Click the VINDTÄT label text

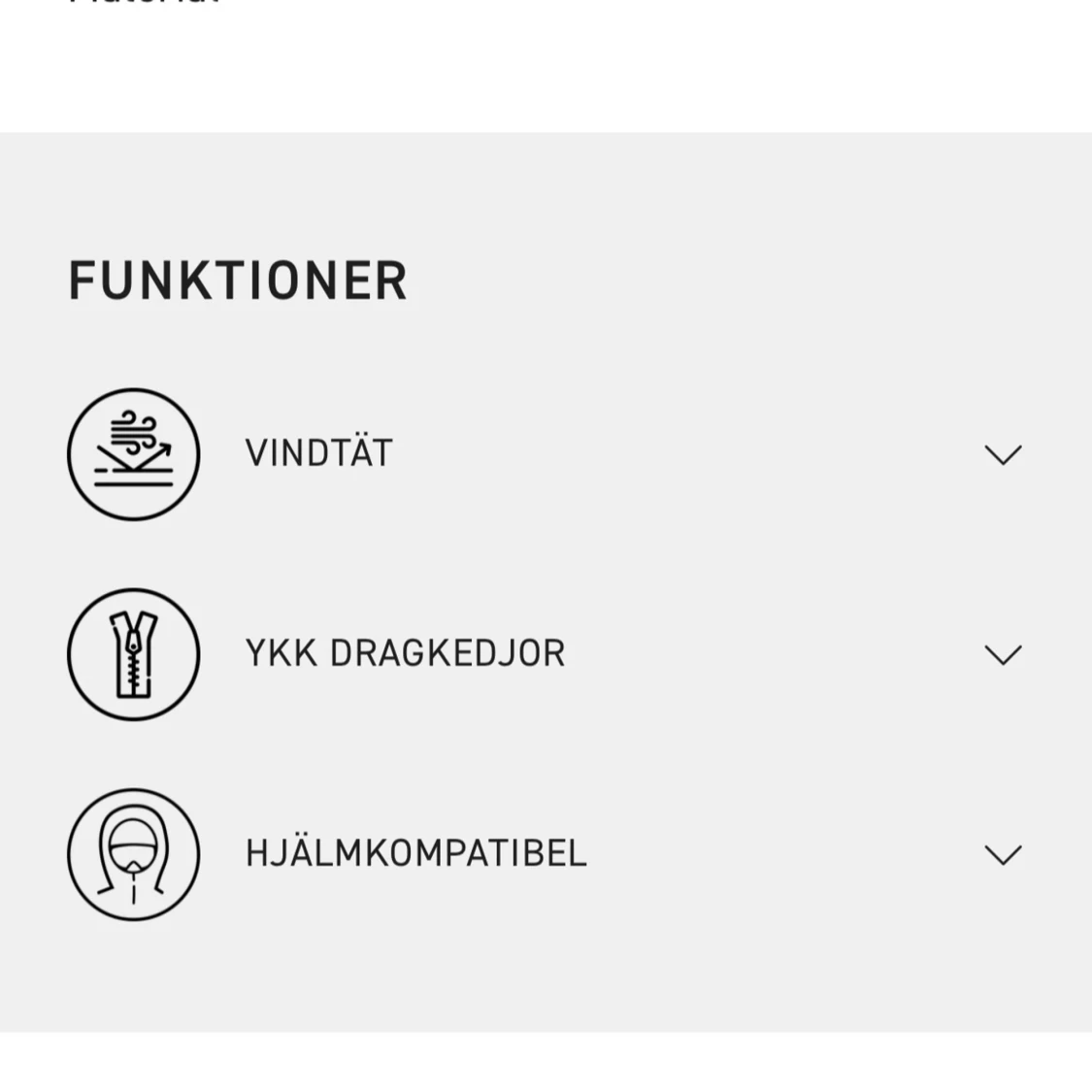pos(318,453)
